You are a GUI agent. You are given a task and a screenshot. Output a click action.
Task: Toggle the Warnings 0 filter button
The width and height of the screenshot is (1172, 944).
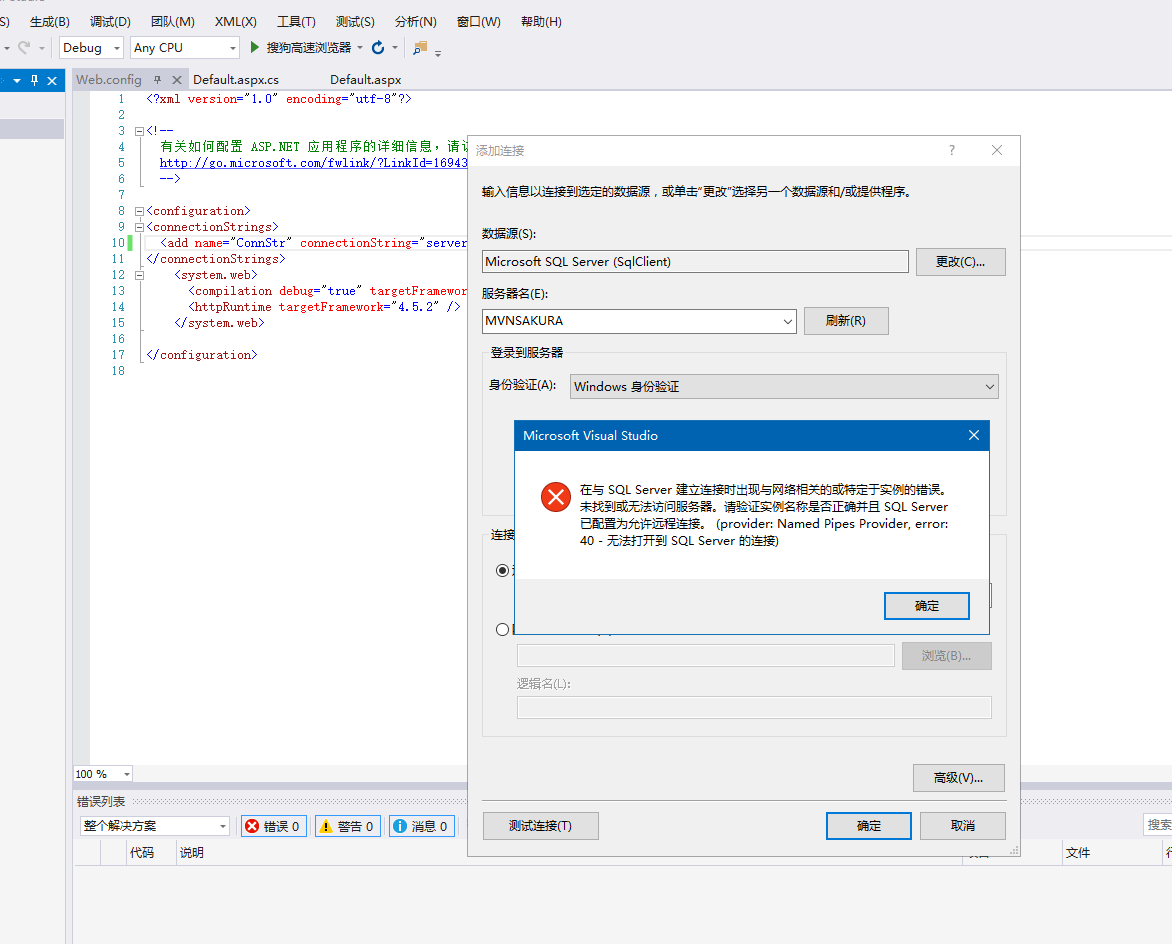[x=348, y=826]
